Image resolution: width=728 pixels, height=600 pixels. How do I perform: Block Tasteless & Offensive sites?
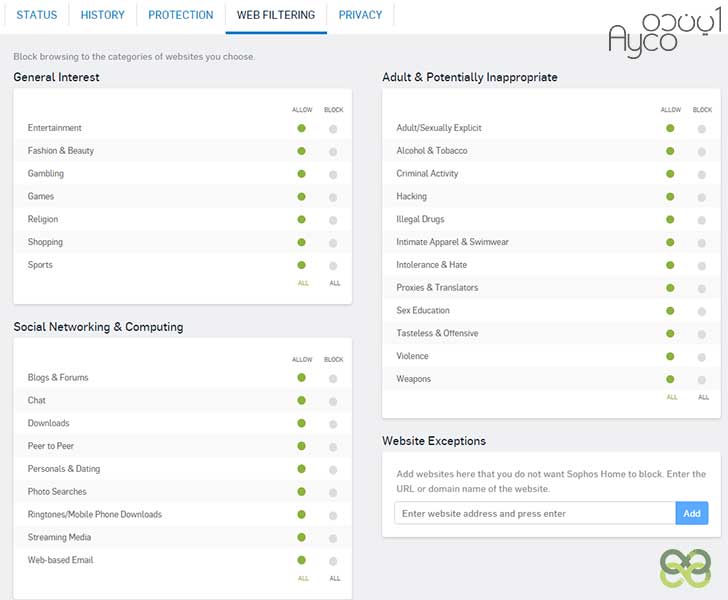point(702,334)
